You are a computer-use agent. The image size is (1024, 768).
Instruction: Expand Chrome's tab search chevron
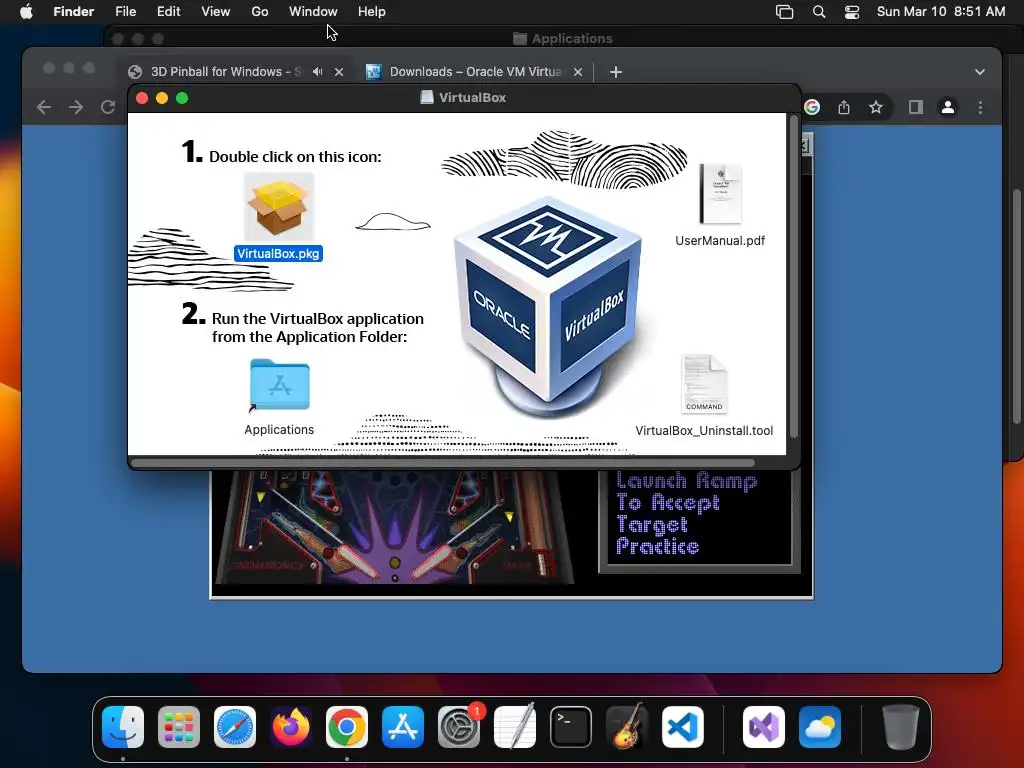(980, 72)
